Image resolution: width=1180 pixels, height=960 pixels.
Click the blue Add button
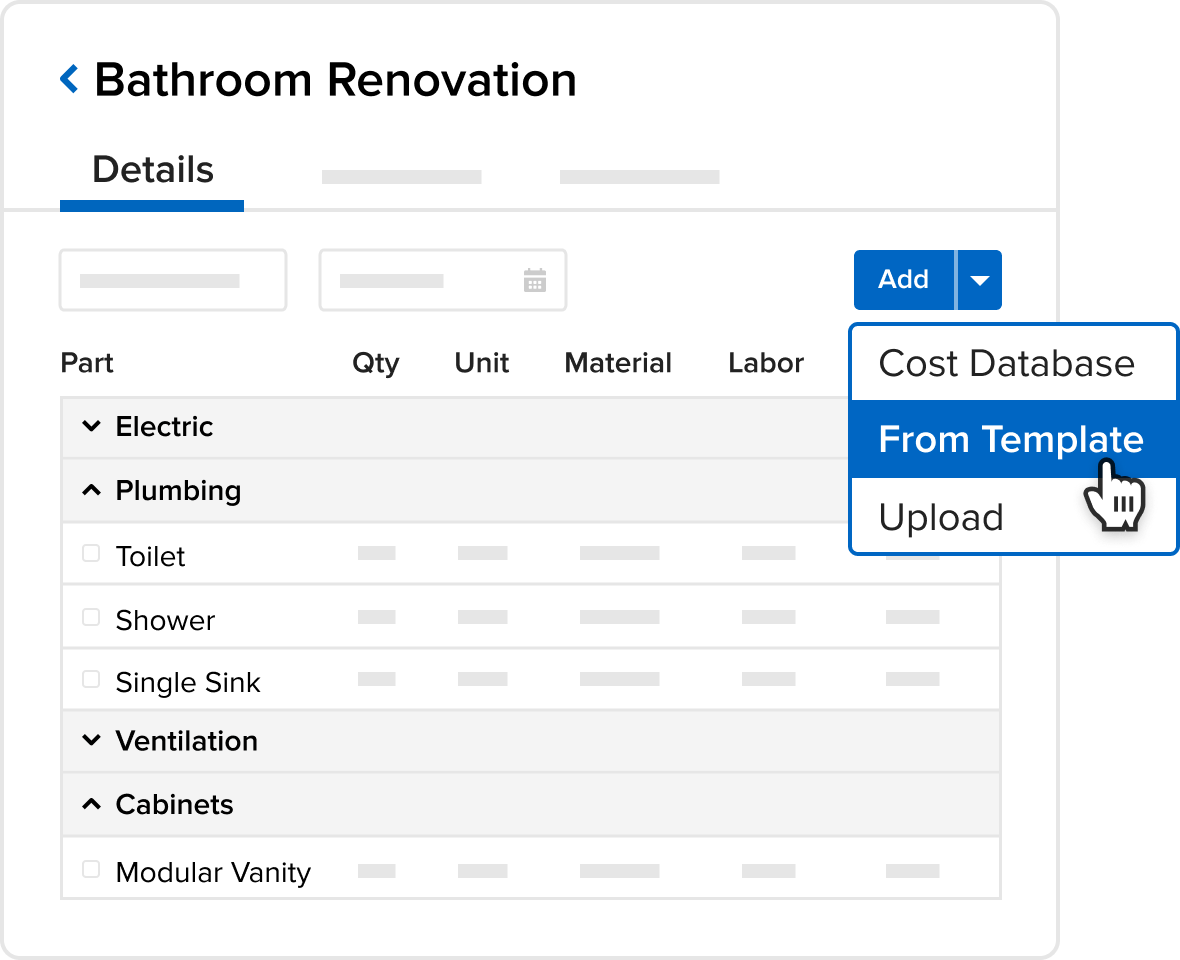(903, 280)
